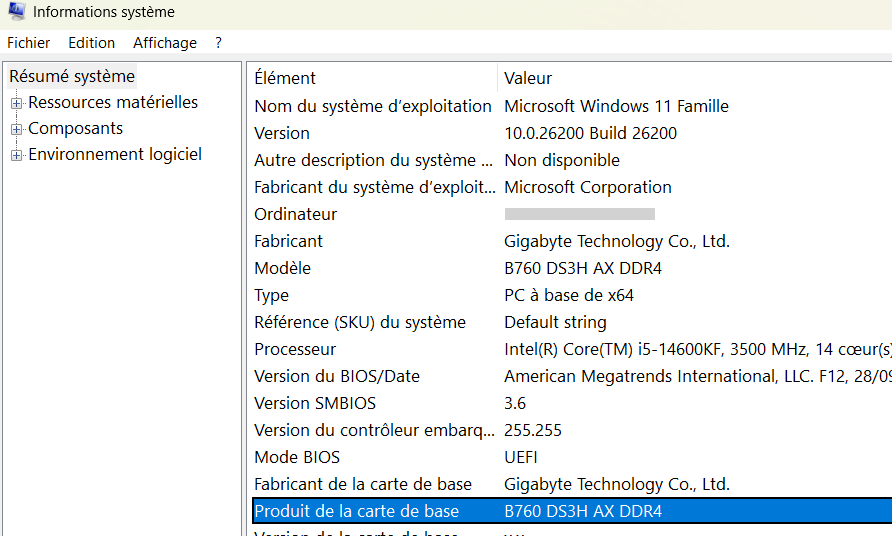Select the Fabricant du système d'exploit... row

click(x=375, y=187)
